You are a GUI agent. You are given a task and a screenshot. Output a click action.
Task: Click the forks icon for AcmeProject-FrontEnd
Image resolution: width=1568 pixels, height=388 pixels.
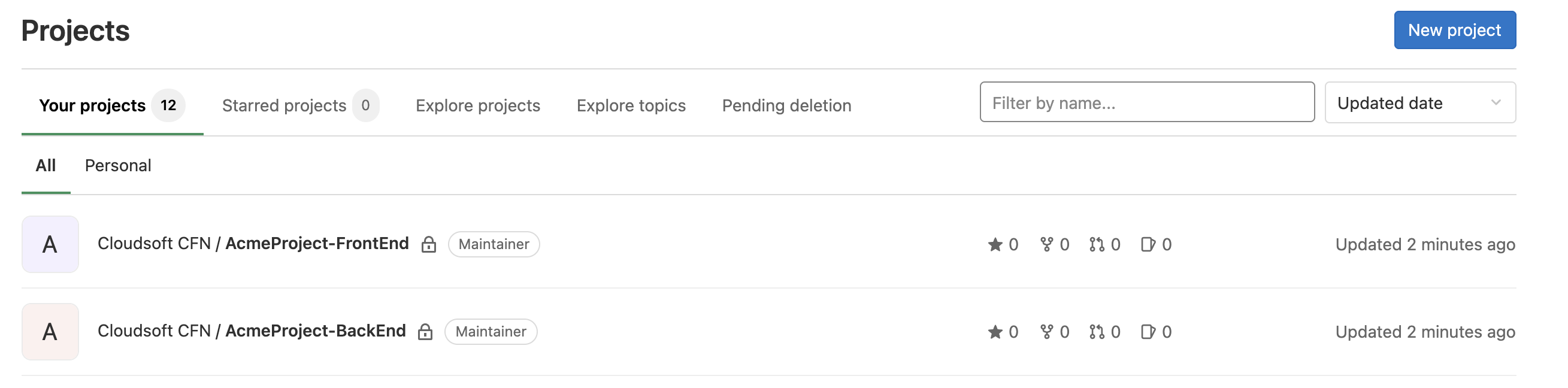(1046, 244)
